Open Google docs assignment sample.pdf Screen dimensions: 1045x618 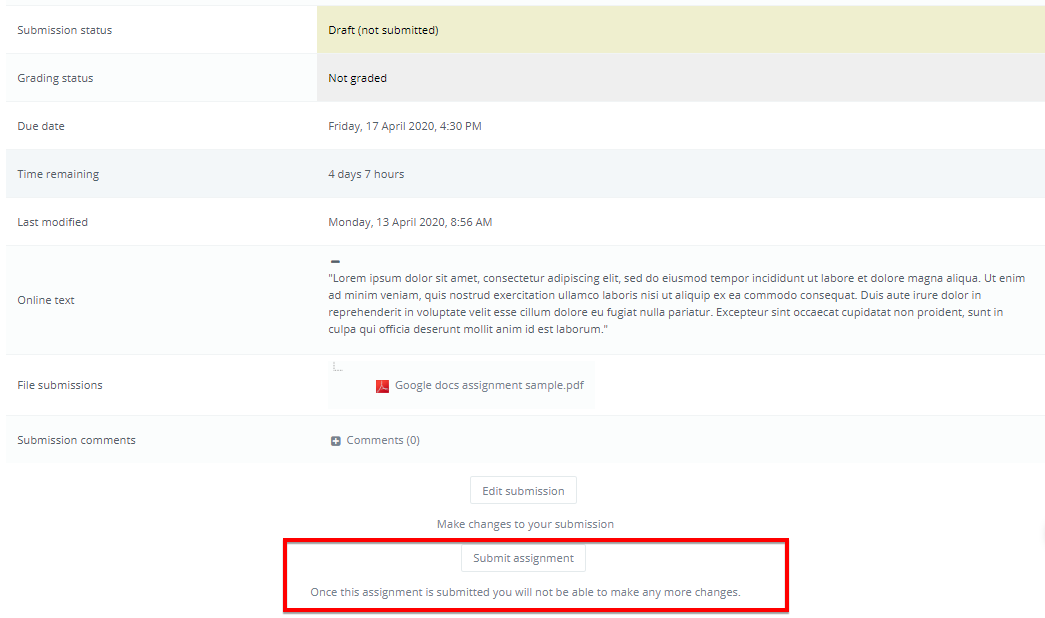tap(489, 385)
